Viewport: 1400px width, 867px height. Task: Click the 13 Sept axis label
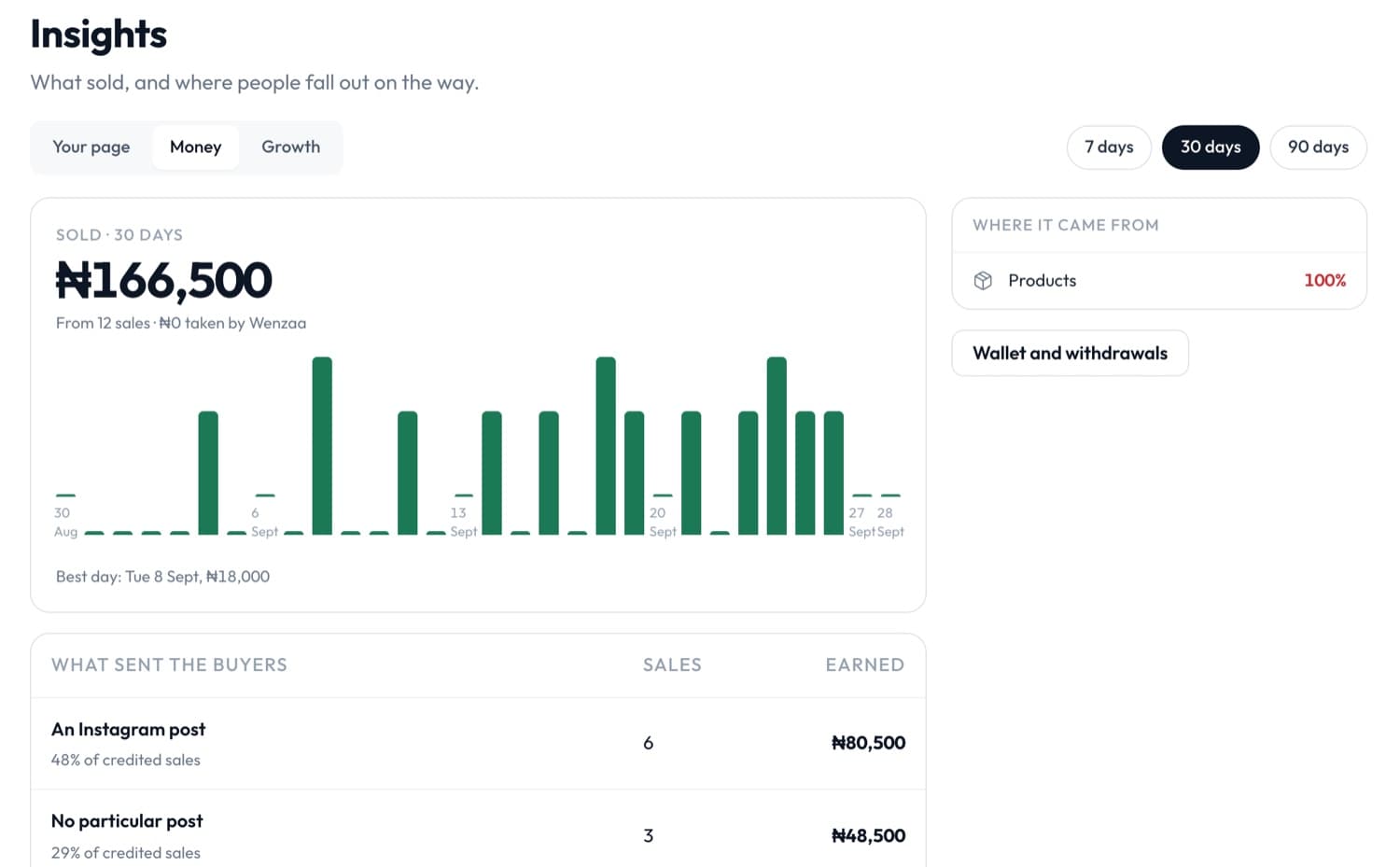[x=464, y=522]
